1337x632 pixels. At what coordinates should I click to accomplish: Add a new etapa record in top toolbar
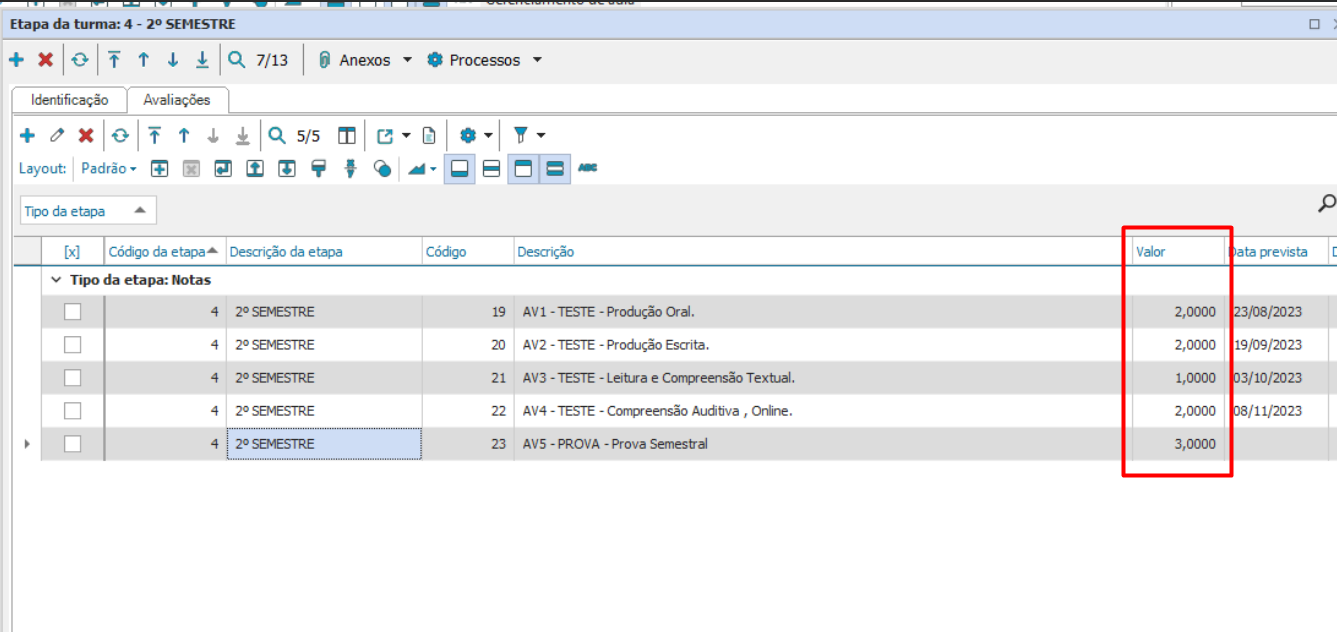(16, 60)
